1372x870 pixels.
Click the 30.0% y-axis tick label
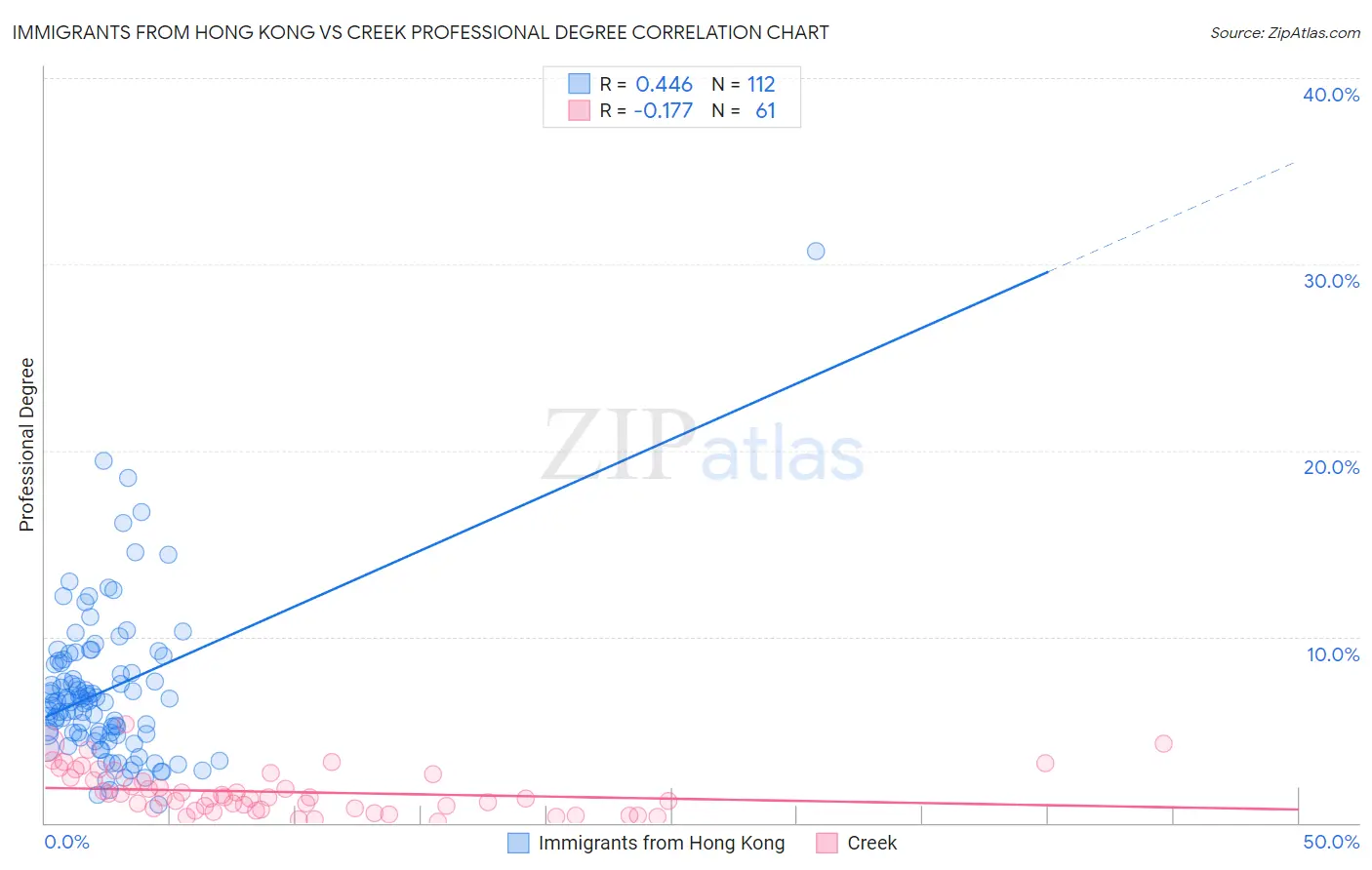click(1331, 281)
